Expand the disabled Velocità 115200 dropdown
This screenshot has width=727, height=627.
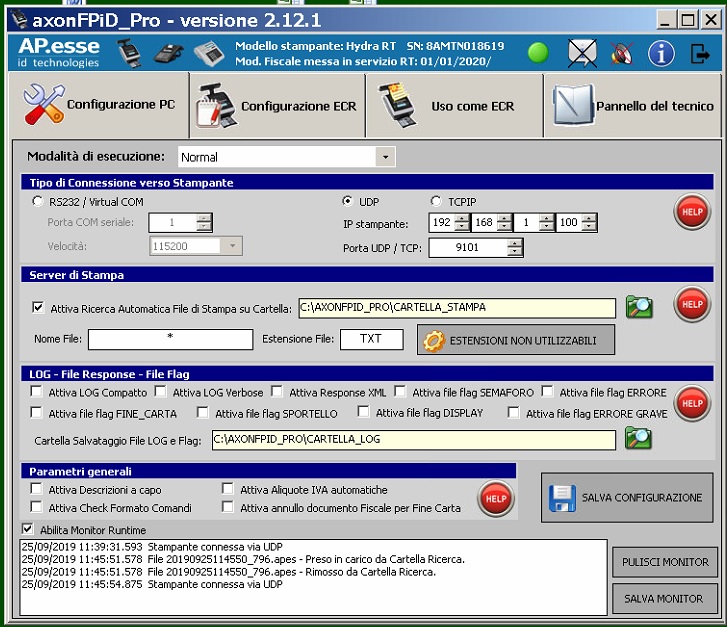pos(232,246)
